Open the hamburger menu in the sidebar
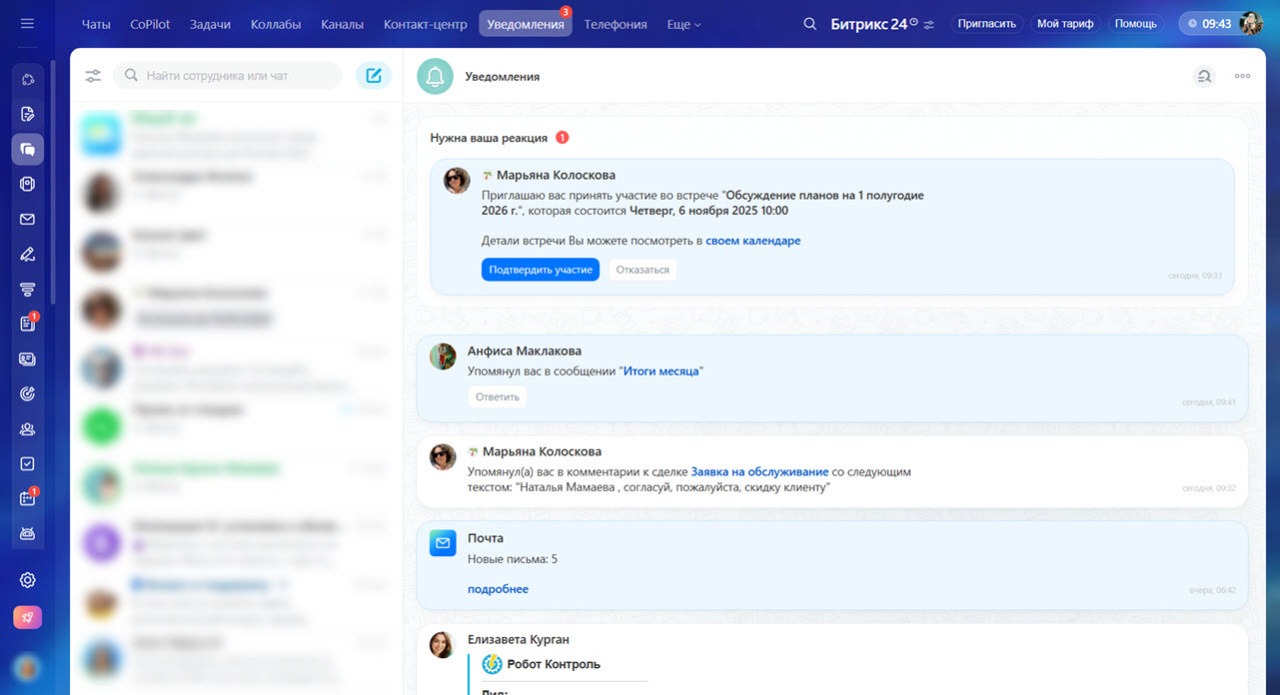Screen dimensions: 1280x695 click(27, 24)
